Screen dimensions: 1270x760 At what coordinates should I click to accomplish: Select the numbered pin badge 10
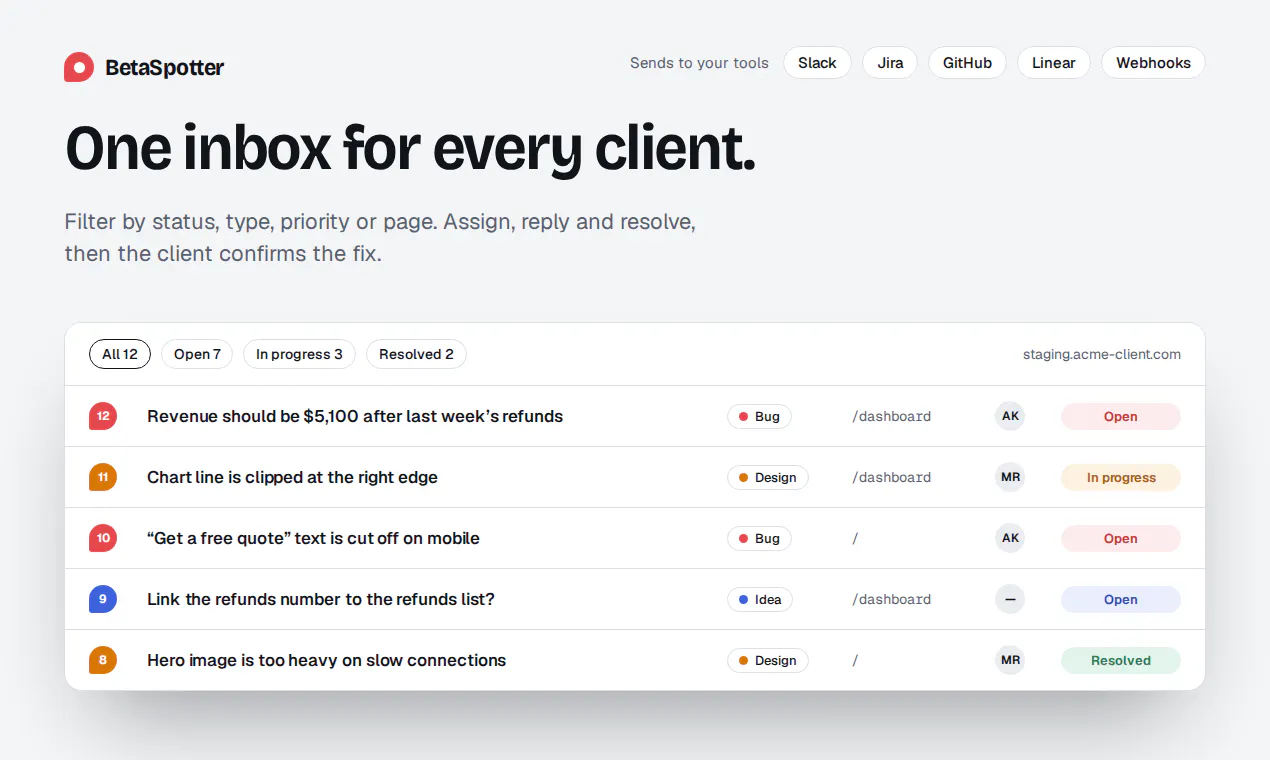(103, 538)
